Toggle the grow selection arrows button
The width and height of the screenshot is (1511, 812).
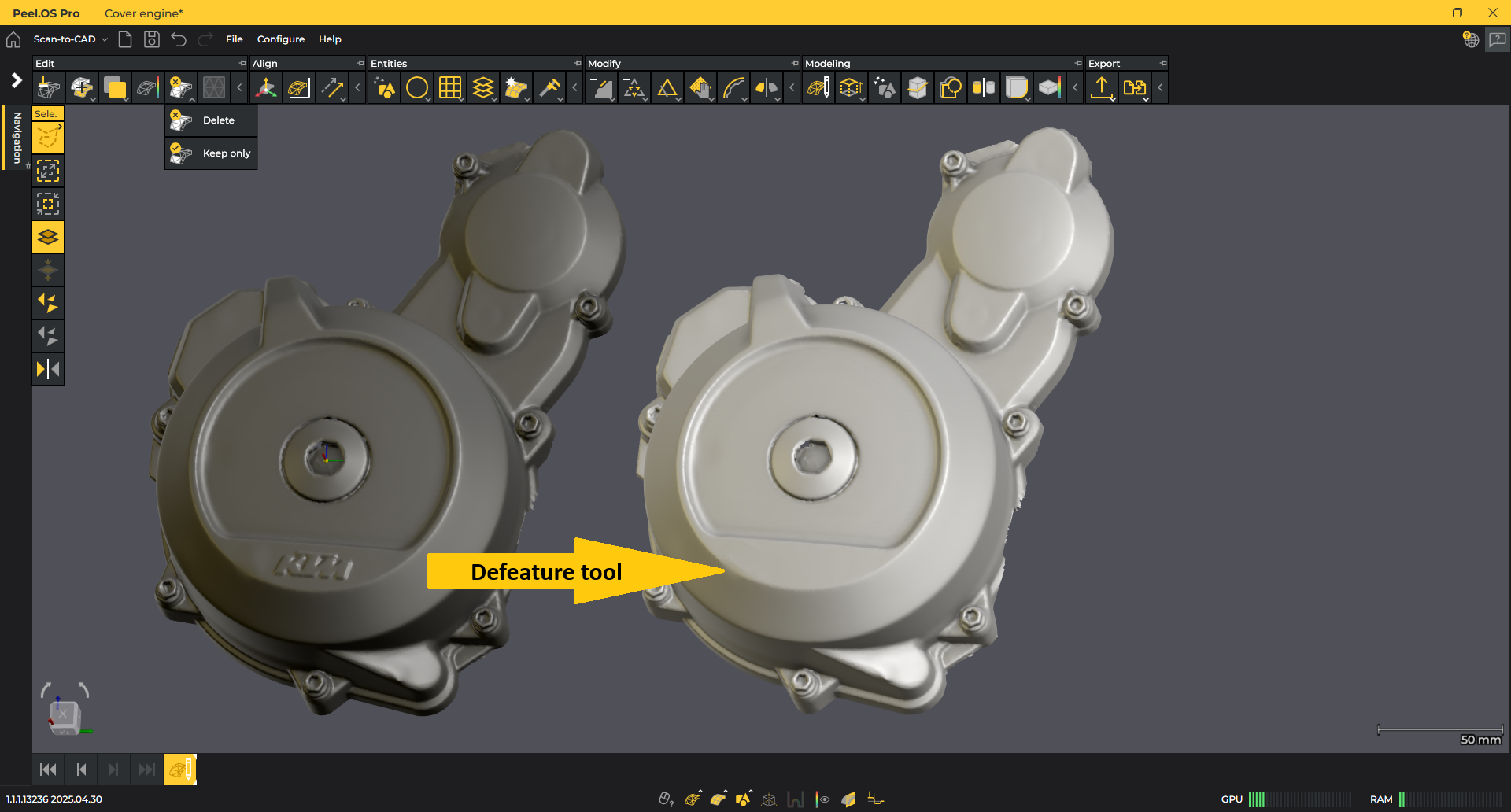pyautogui.click(x=48, y=303)
